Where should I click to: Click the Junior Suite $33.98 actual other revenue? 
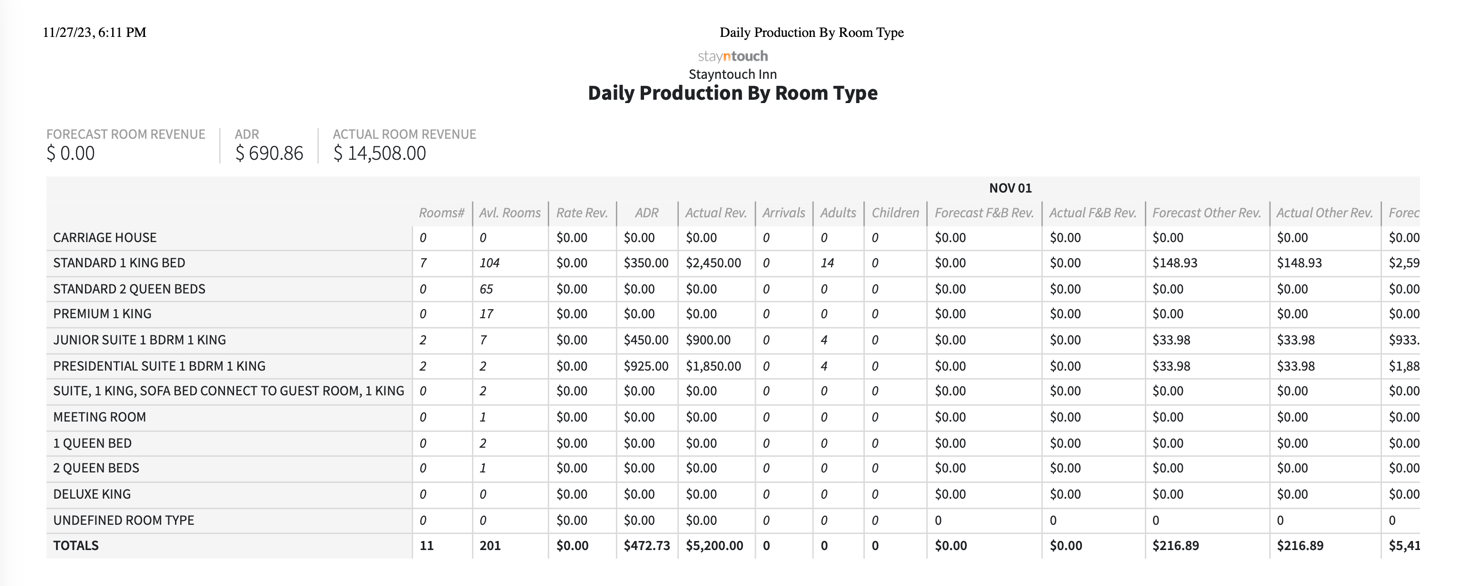click(x=1296, y=340)
